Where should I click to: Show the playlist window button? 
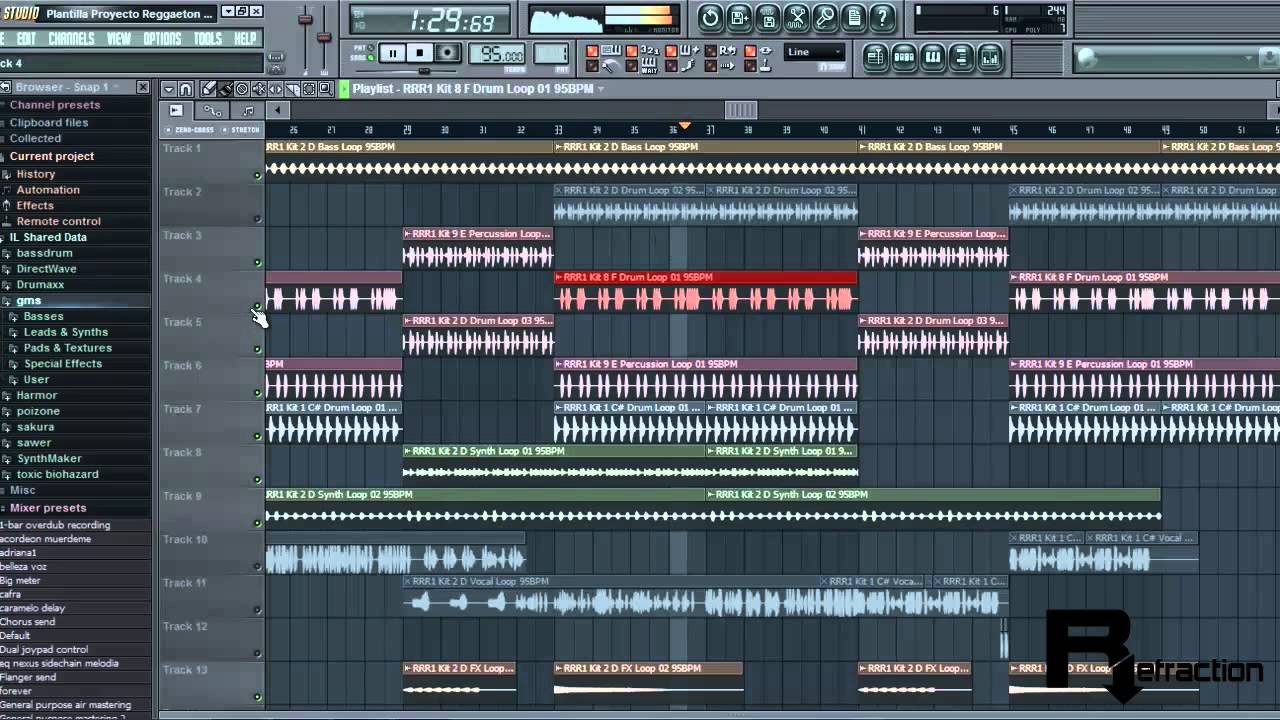[x=875, y=57]
